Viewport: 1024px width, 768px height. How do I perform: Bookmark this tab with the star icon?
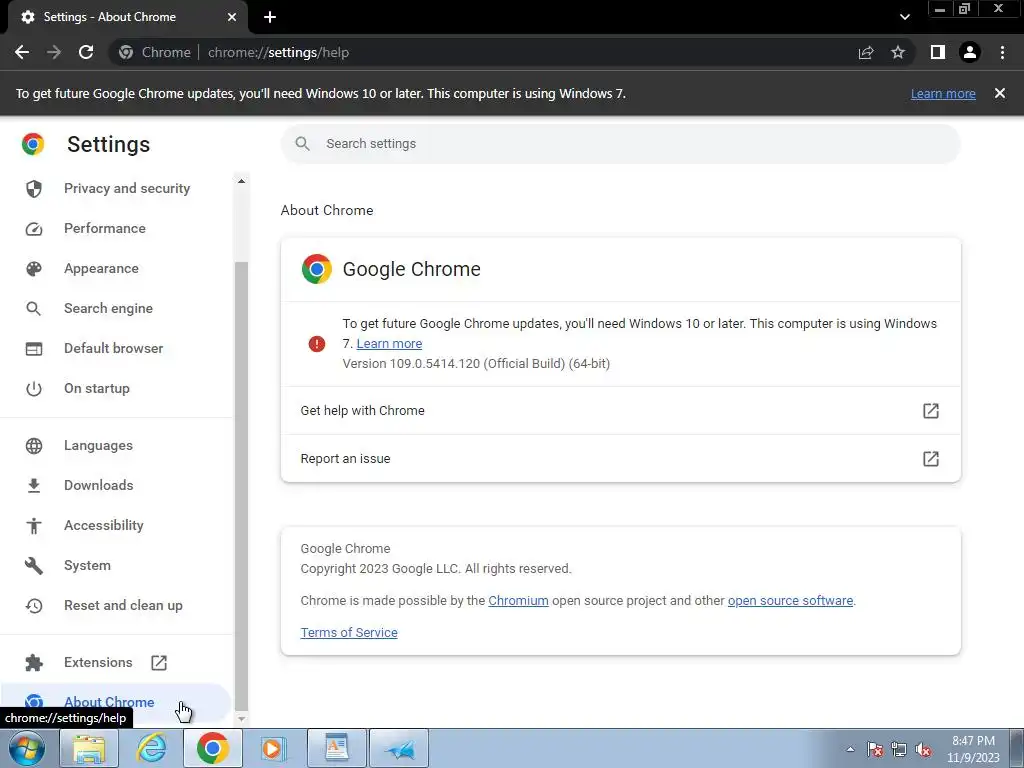coord(898,52)
